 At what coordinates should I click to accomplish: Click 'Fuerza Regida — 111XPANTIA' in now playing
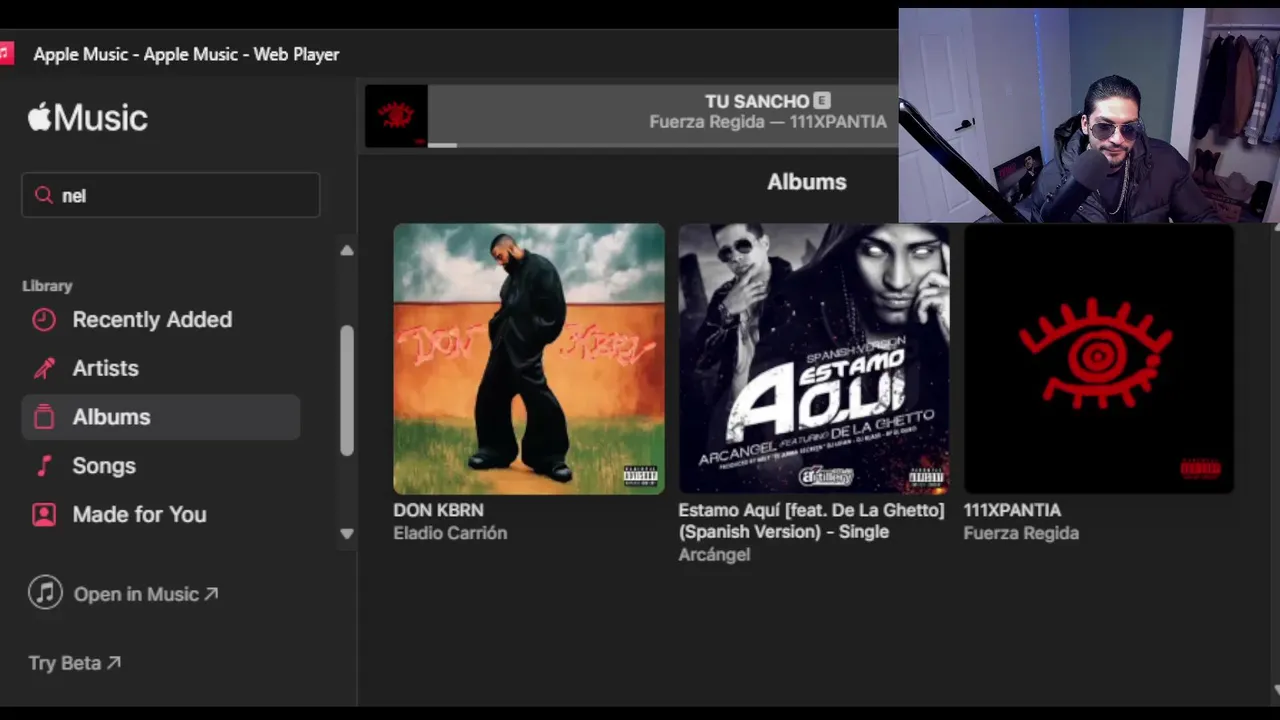pos(768,122)
